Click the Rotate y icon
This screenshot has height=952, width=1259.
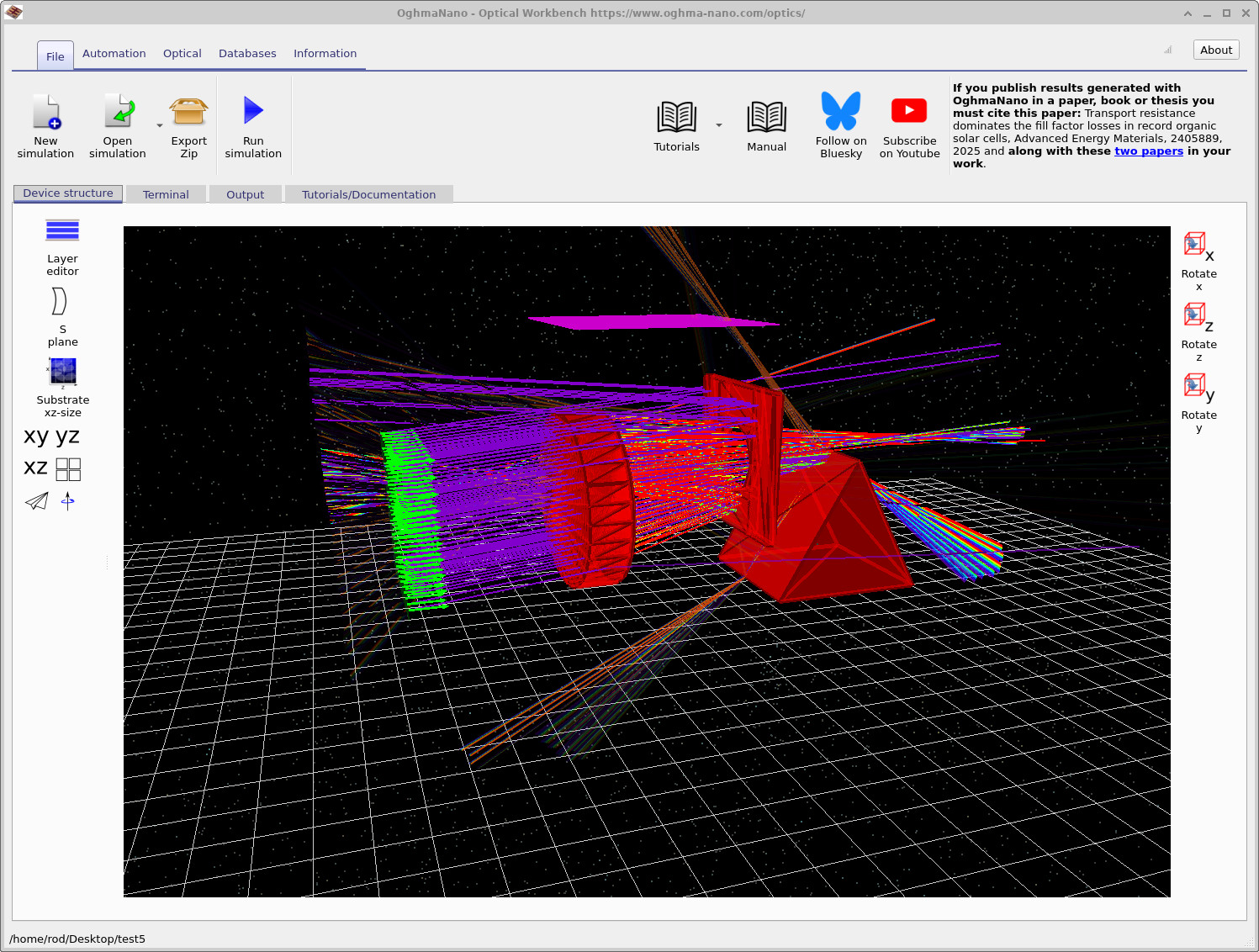[1198, 387]
